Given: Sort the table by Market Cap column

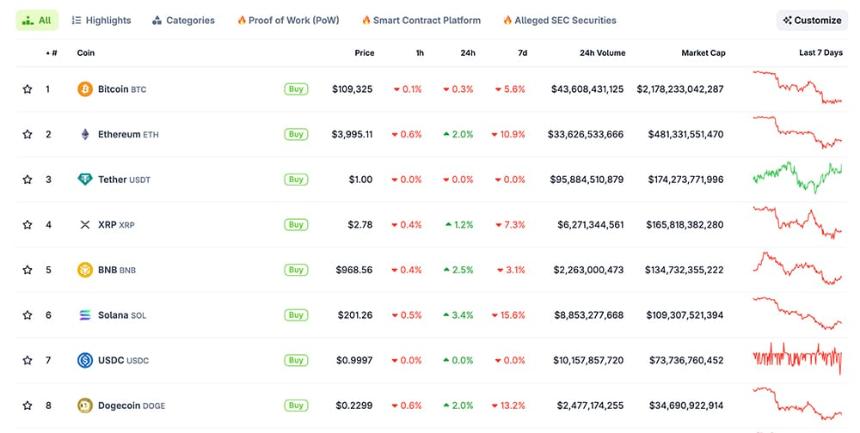Looking at the screenshot, I should click(x=703, y=52).
